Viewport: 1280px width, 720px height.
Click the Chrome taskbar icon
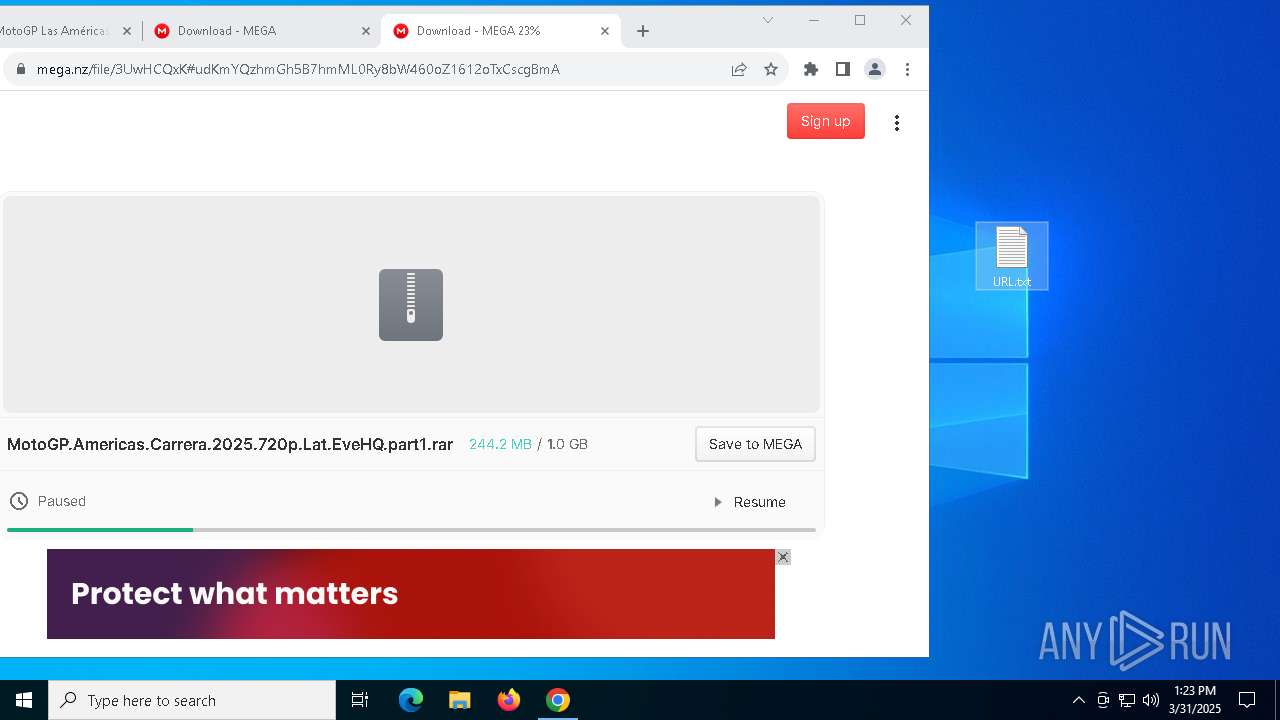pyautogui.click(x=558, y=700)
